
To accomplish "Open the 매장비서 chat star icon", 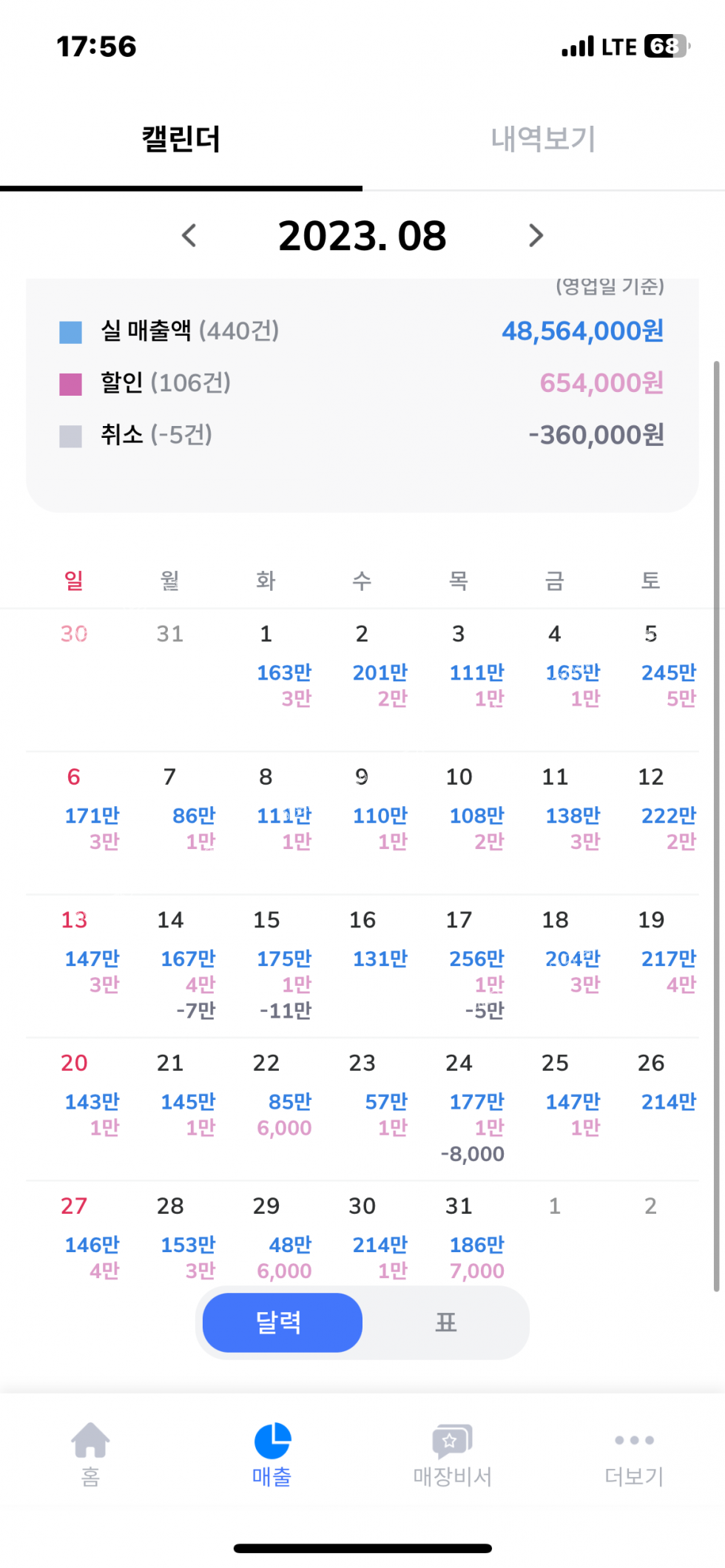I will (x=452, y=1441).
